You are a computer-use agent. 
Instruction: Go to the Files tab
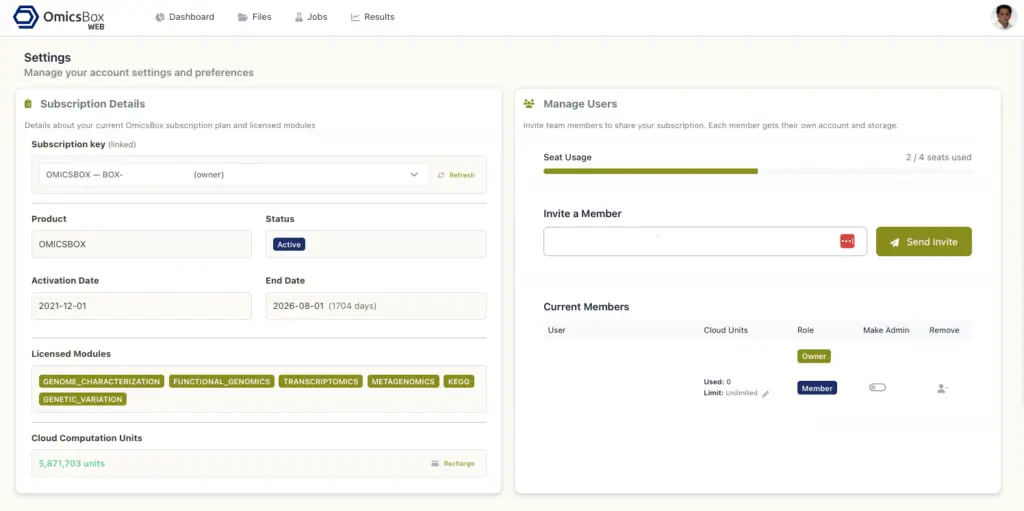pyautogui.click(x=254, y=17)
